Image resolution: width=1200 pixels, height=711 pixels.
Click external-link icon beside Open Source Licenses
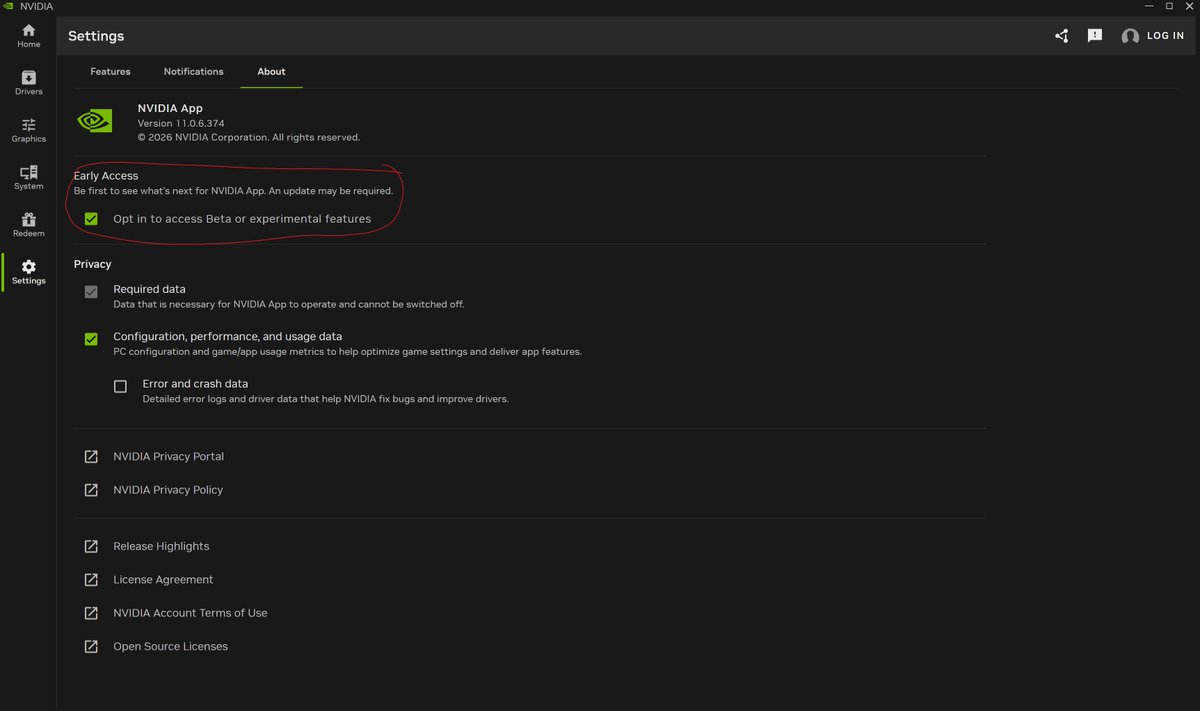(x=91, y=647)
